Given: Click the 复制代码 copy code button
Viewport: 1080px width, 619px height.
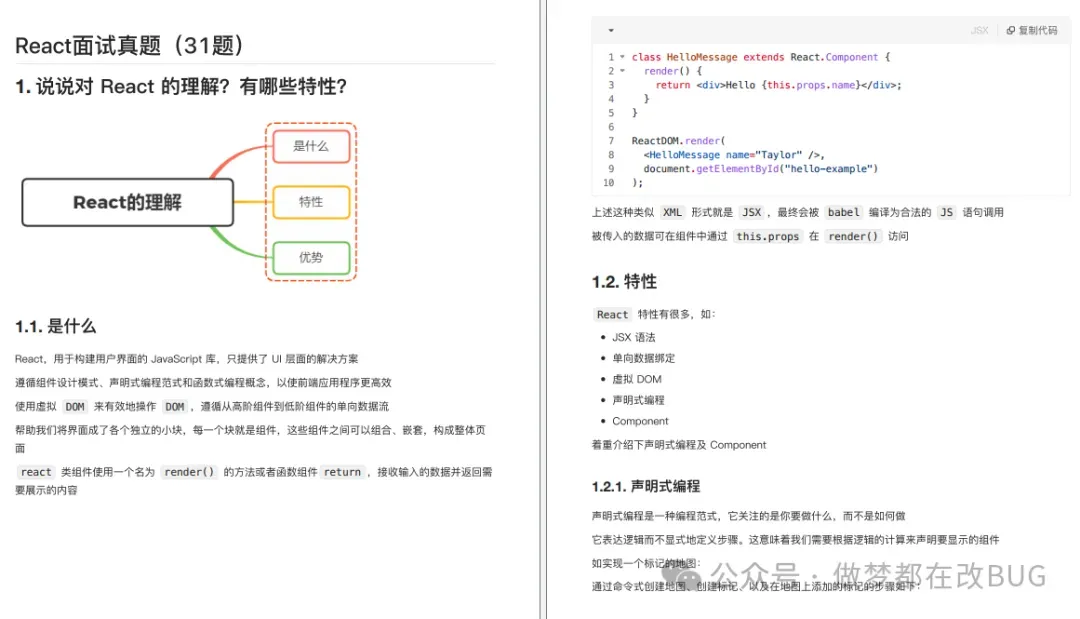Looking at the screenshot, I should pos(1031,30).
